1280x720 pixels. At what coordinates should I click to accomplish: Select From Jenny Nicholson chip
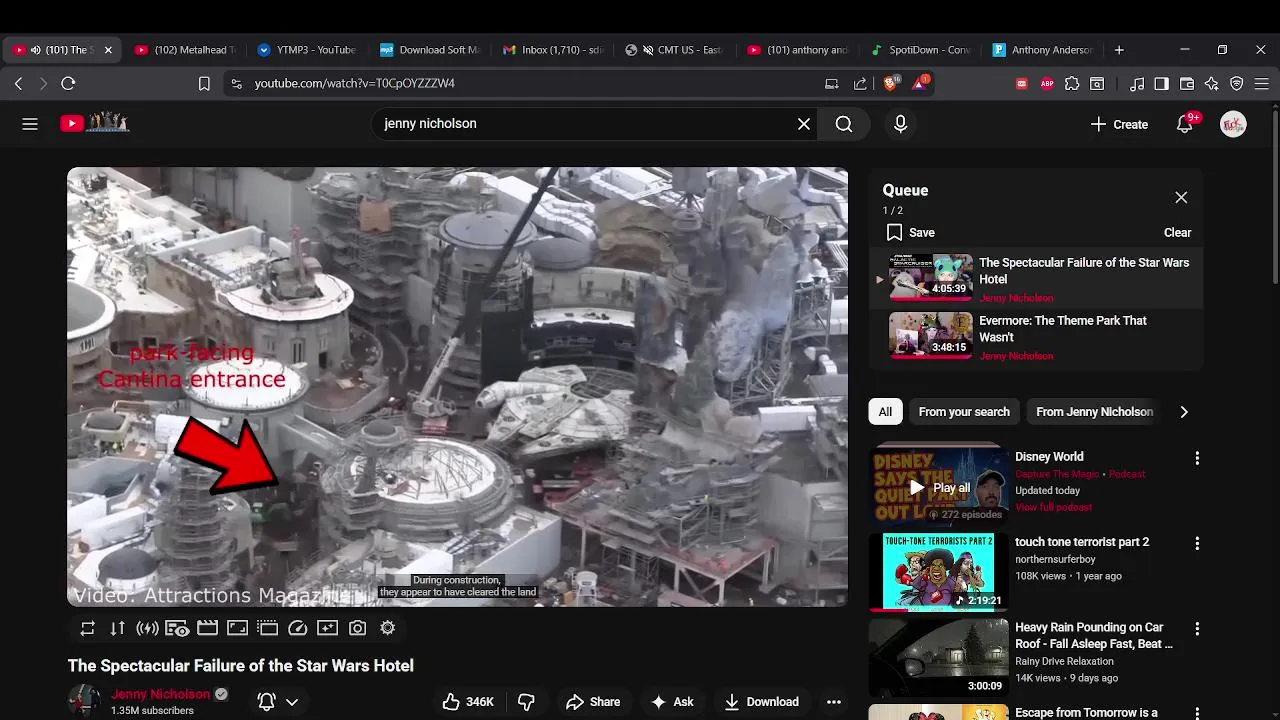pos(1094,412)
